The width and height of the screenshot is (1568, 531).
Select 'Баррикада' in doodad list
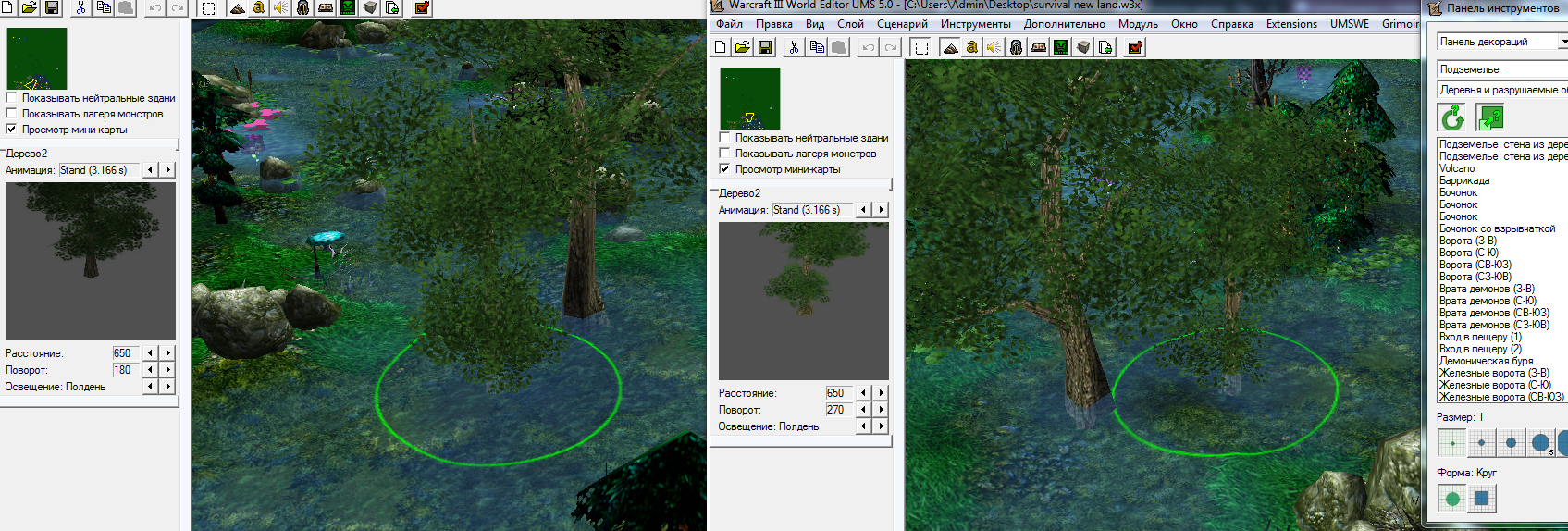1463,180
